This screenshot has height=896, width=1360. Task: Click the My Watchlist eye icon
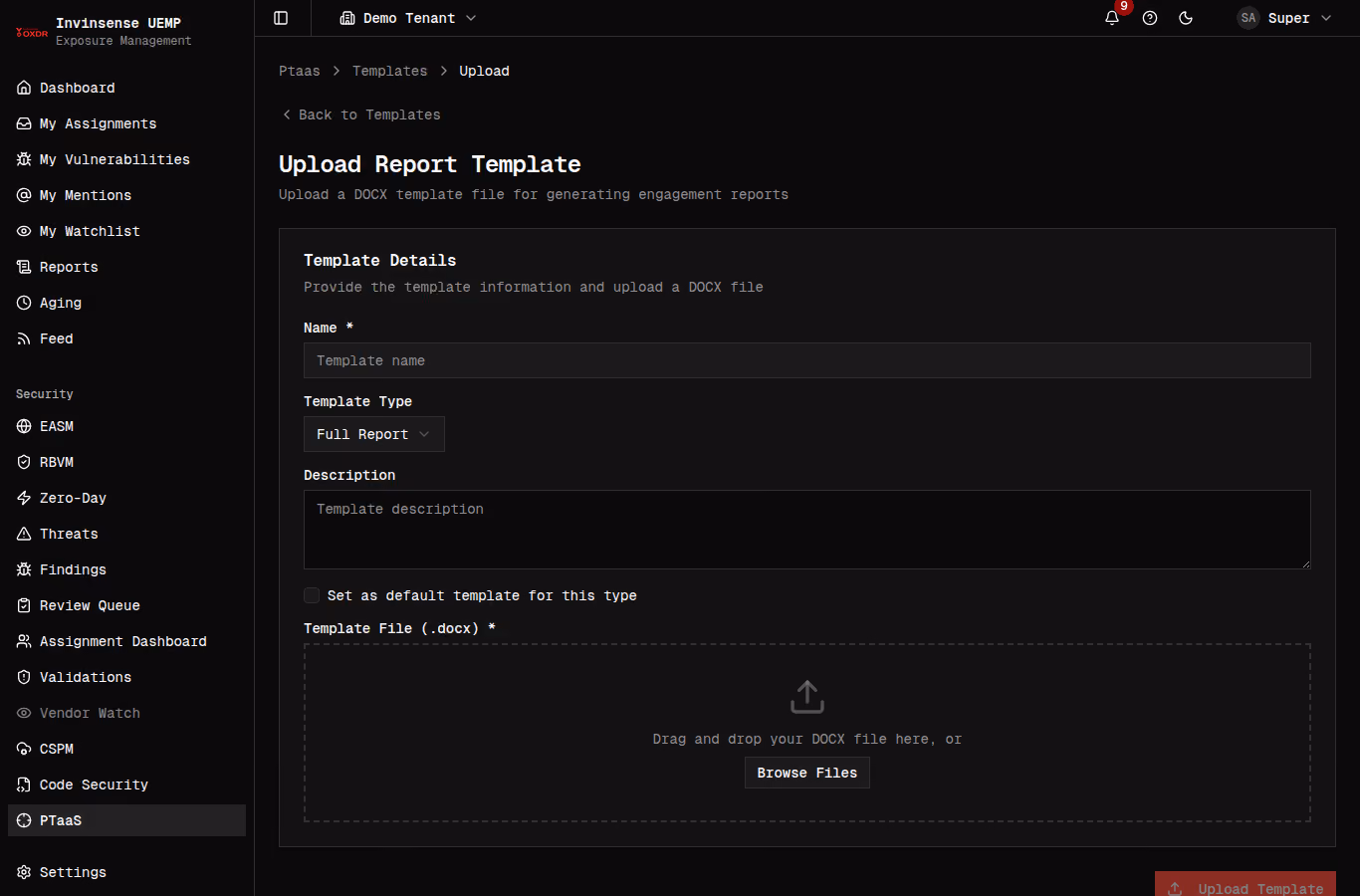coord(24,231)
